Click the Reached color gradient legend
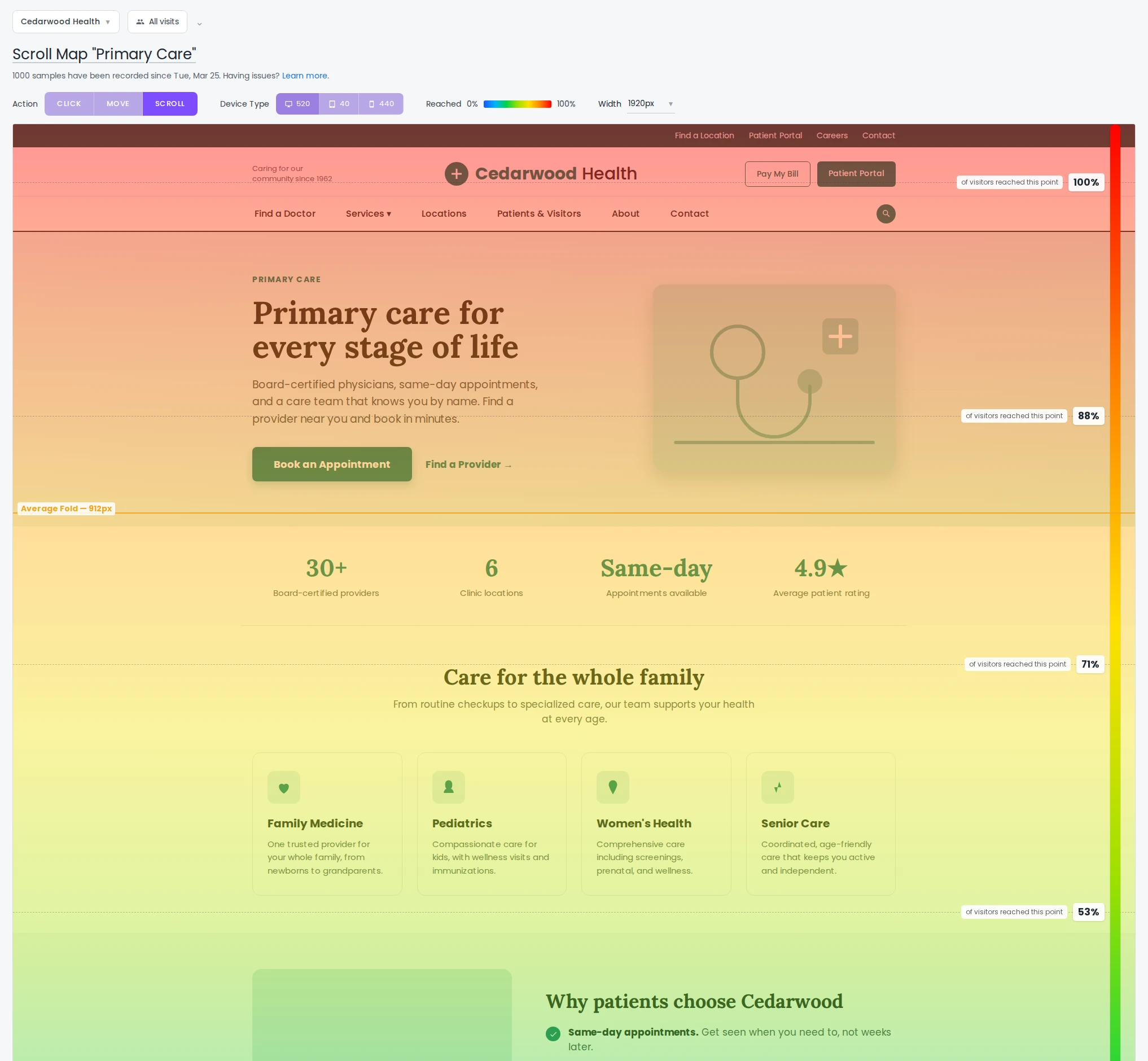The width and height of the screenshot is (1148, 1061). [517, 104]
